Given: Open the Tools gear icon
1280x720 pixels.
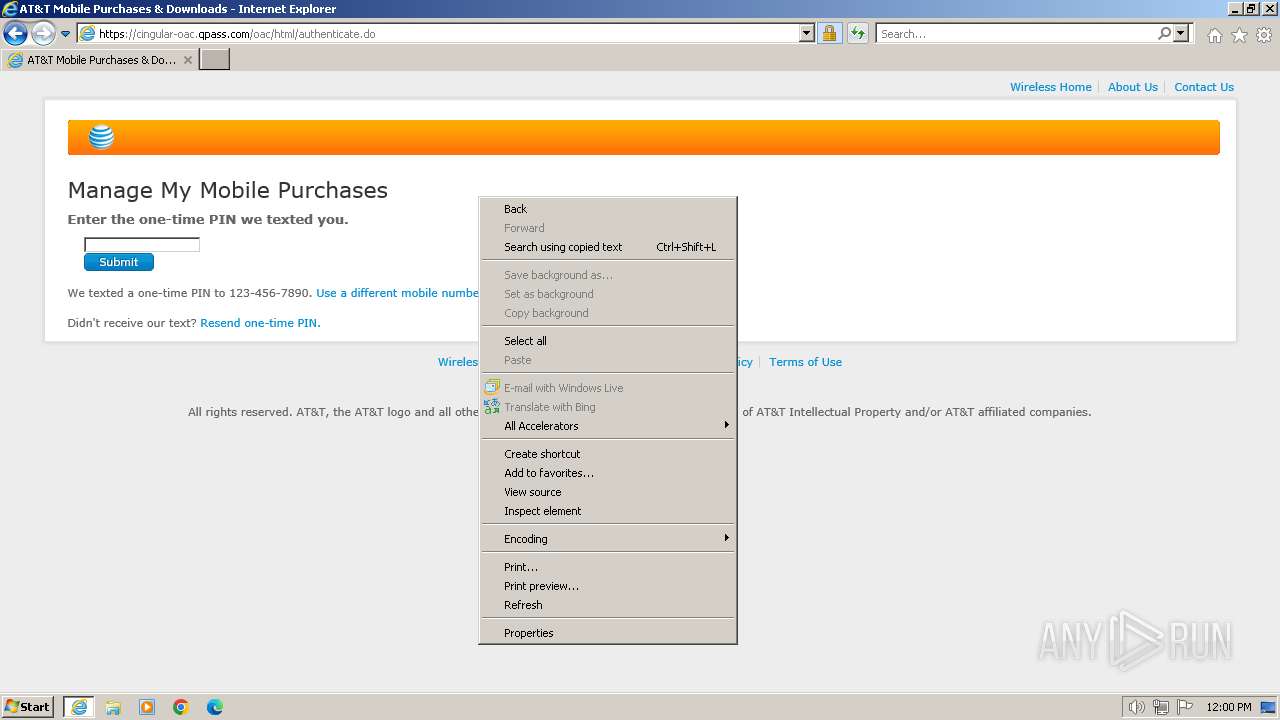Looking at the screenshot, I should 1264,35.
